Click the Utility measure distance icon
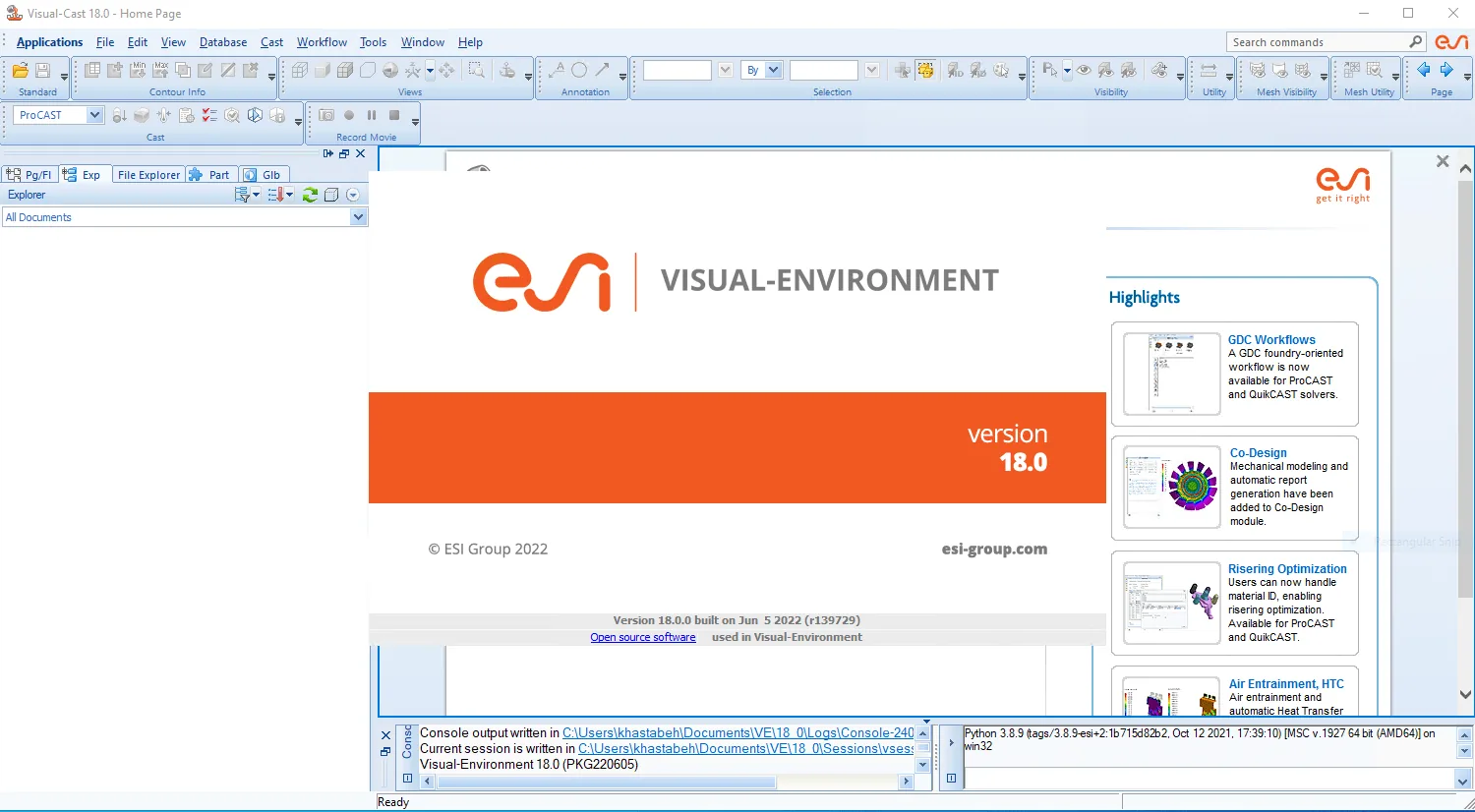Screen dimensions: 1475x812 click(x=1209, y=71)
